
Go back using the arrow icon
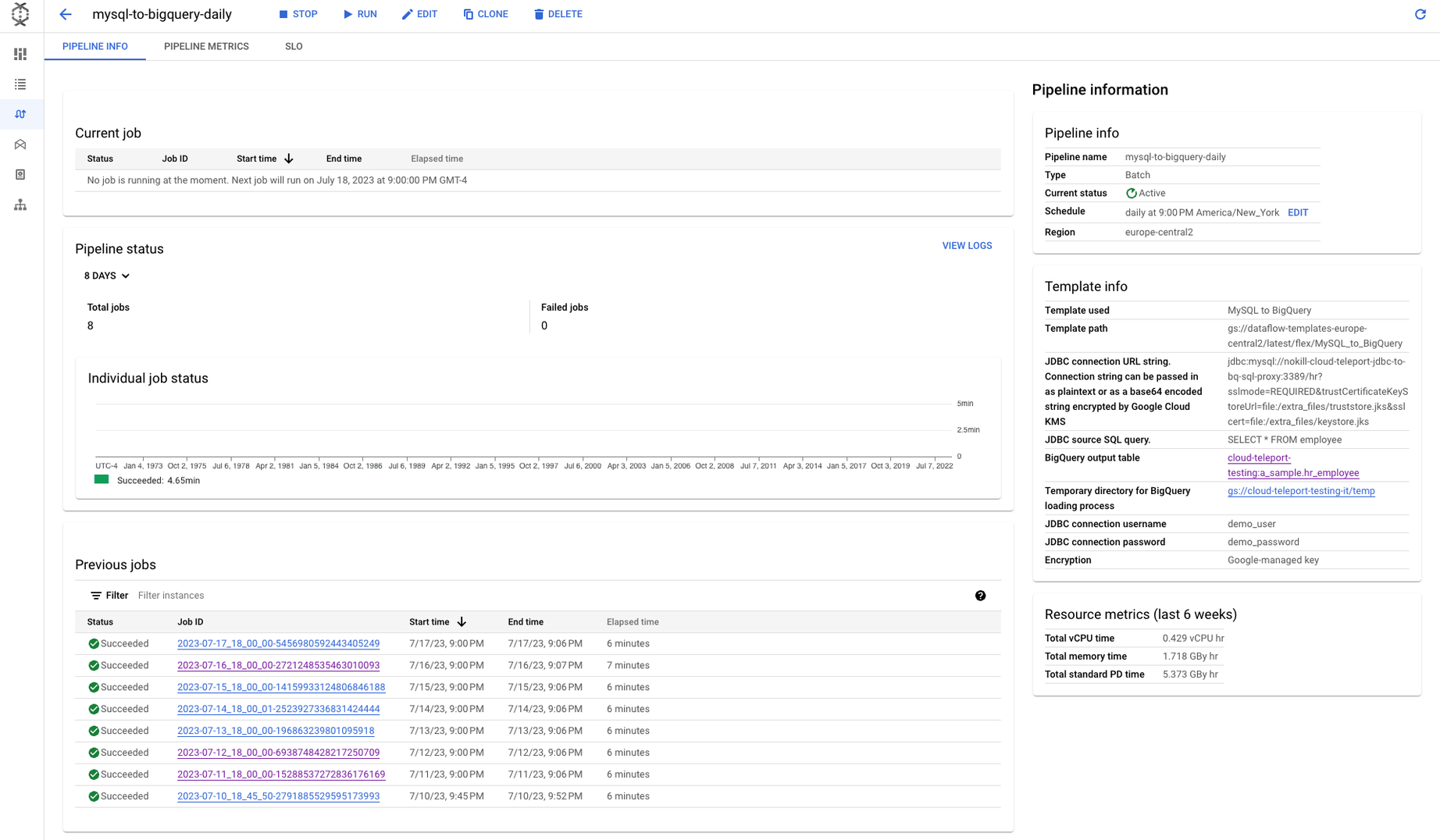pyautogui.click(x=66, y=14)
